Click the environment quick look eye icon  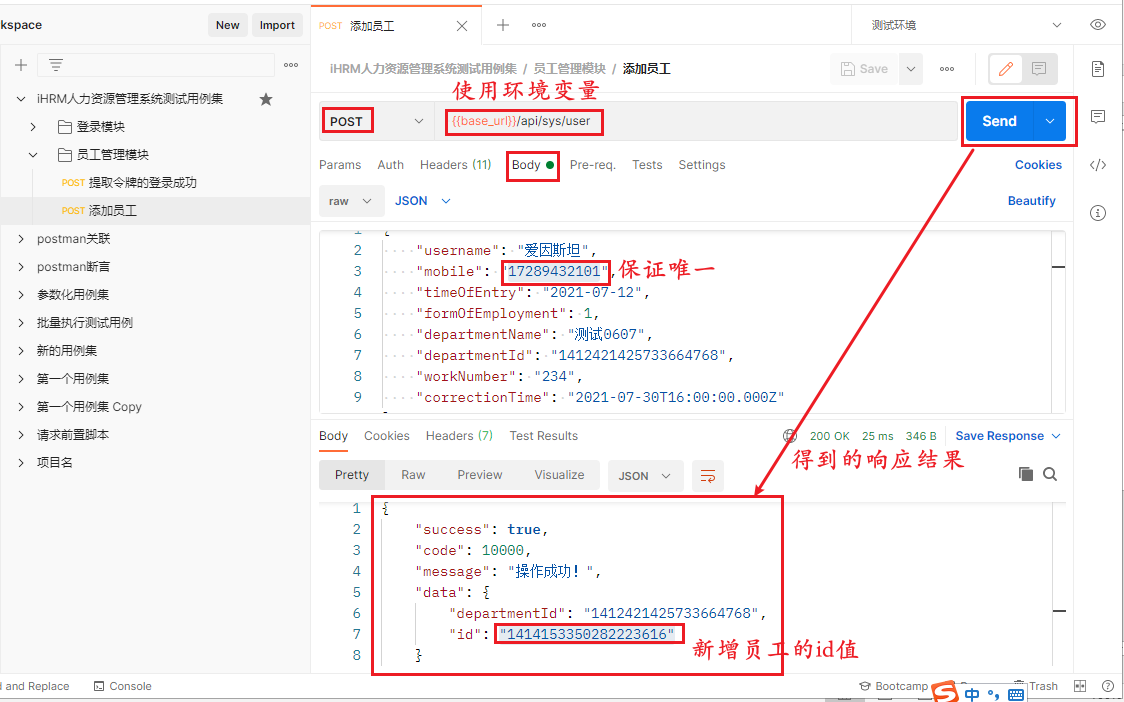[x=1097, y=25]
